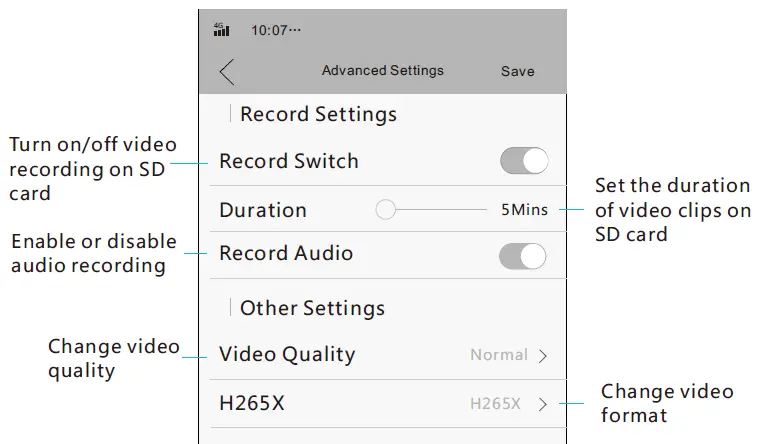
Task: Click the 5Mins duration value
Action: 524,210
